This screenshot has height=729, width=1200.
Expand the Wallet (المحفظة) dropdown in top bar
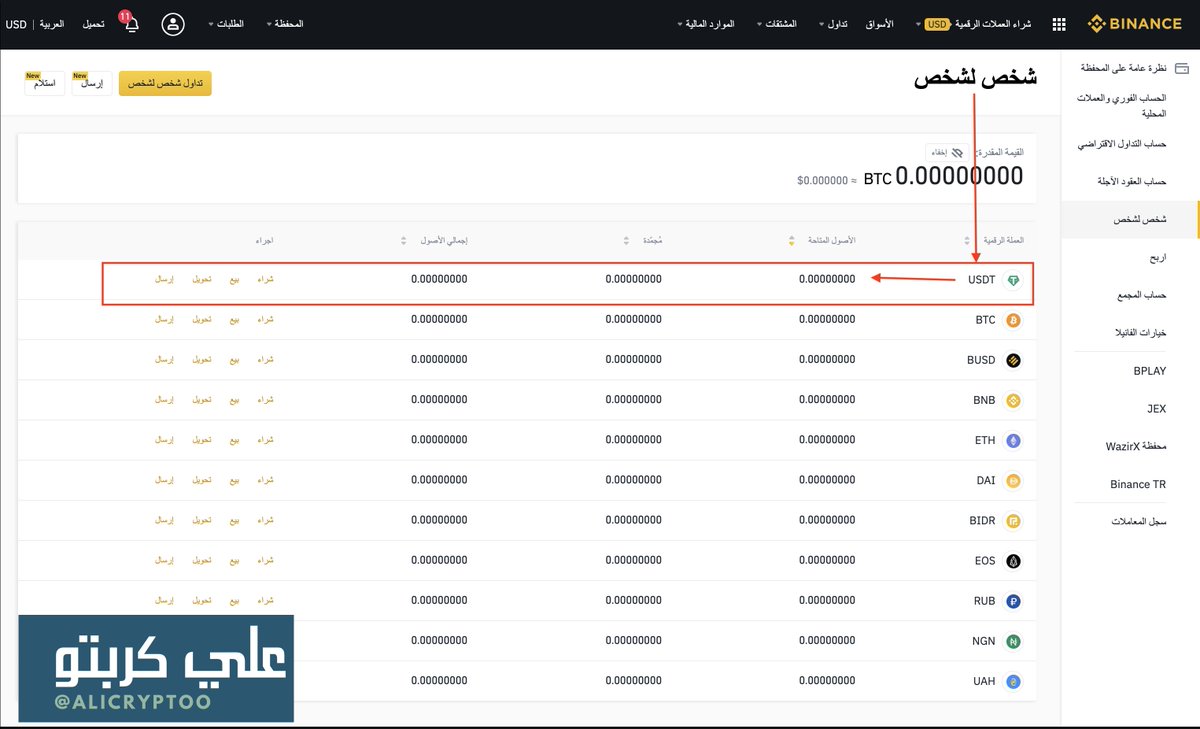[285, 24]
